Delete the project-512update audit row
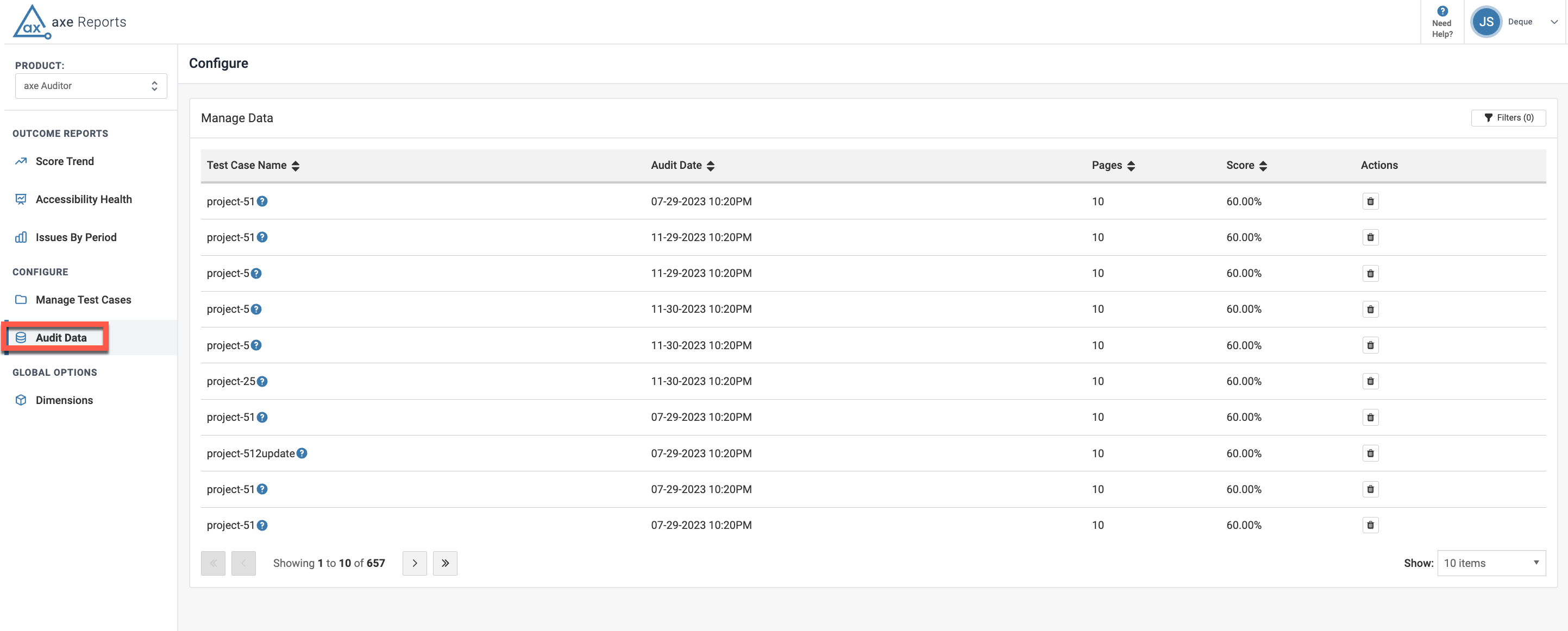The image size is (1568, 631). 1370,453
